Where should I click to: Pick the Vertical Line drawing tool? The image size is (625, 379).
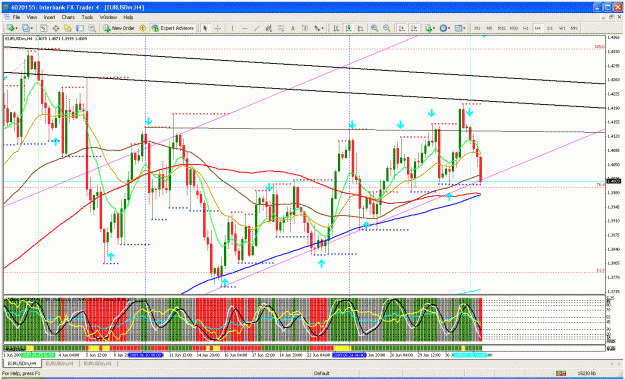[232, 28]
